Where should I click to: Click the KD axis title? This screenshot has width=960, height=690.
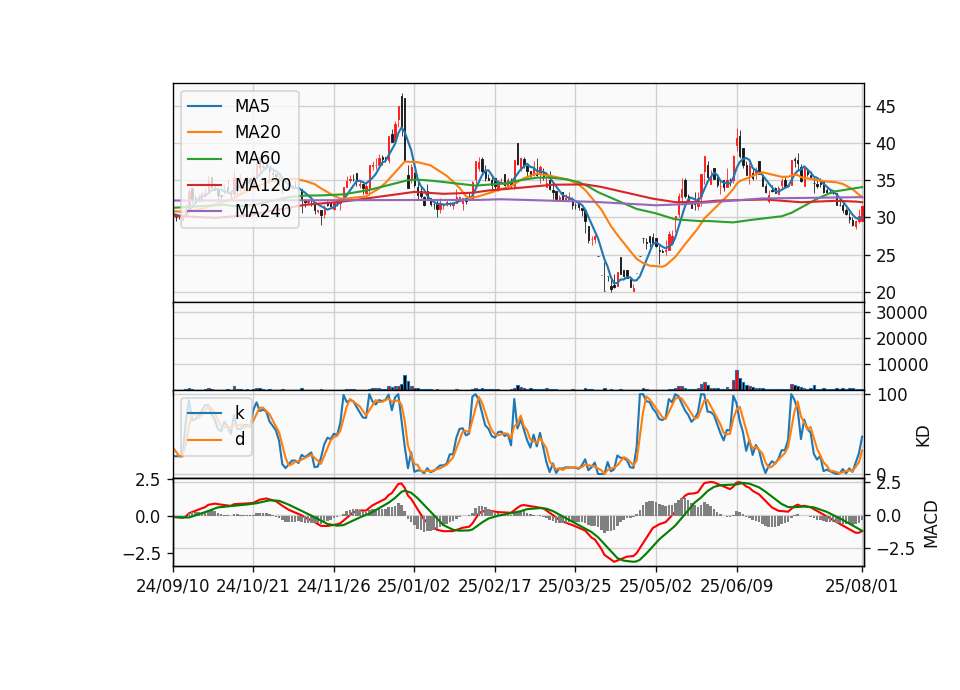(x=923, y=437)
